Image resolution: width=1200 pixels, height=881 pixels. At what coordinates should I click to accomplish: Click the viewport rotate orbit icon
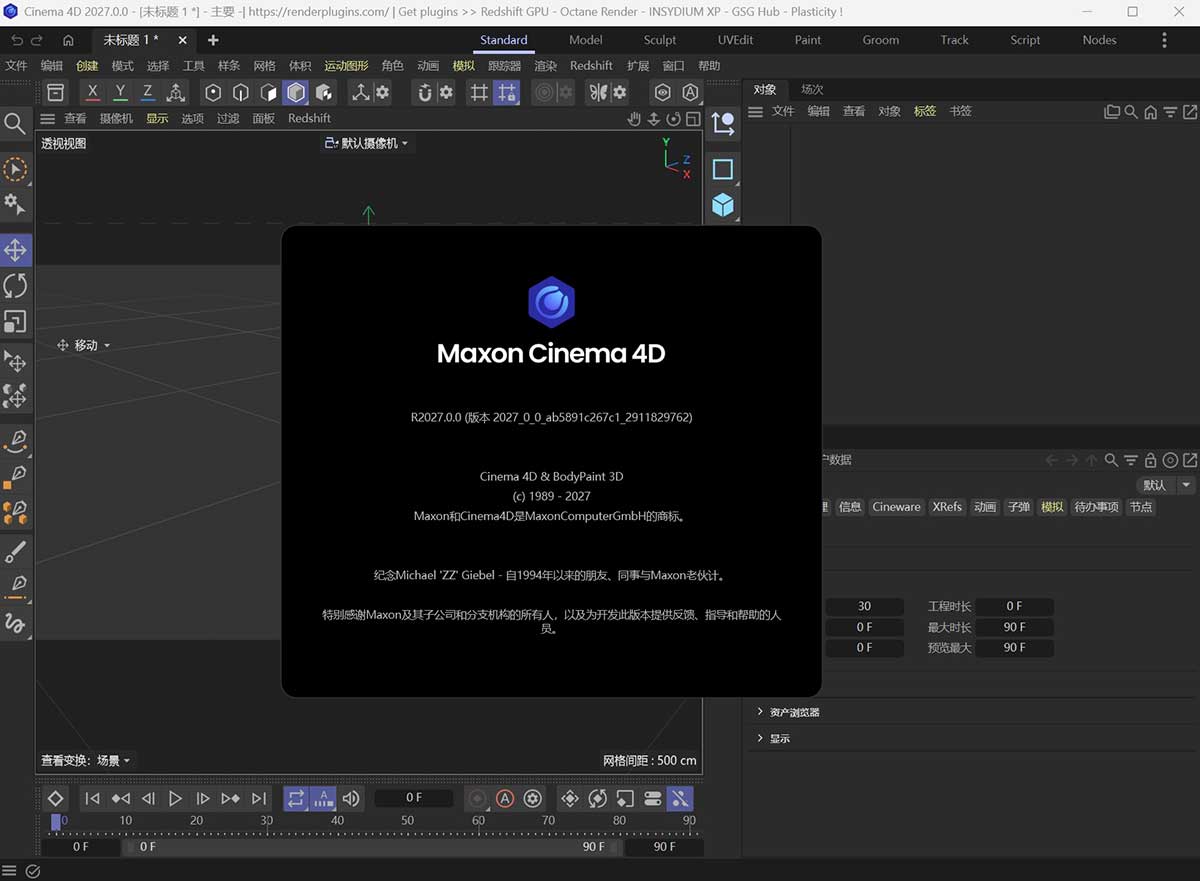673,119
